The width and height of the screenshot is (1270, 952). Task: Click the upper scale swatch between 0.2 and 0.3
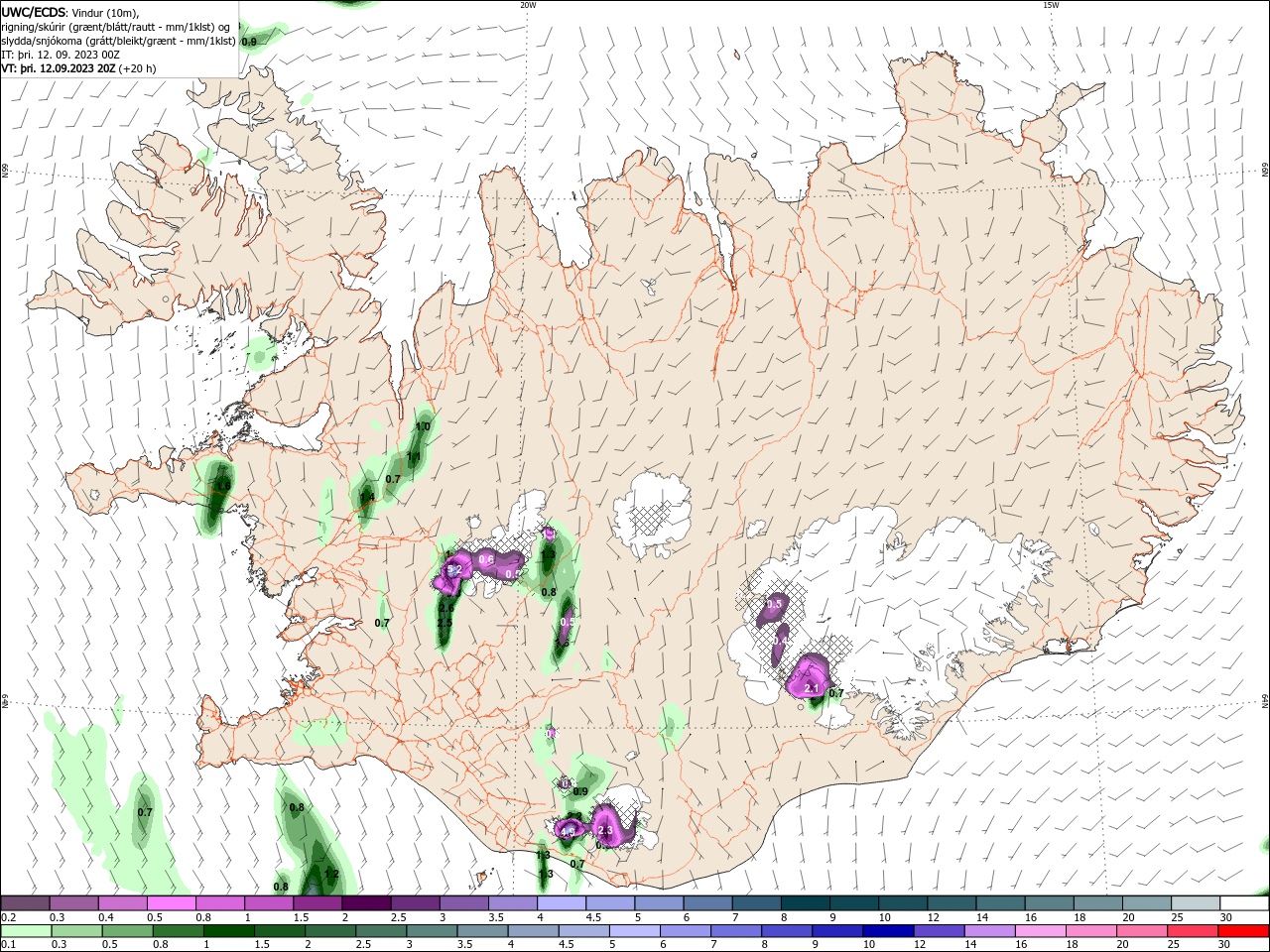point(25,902)
